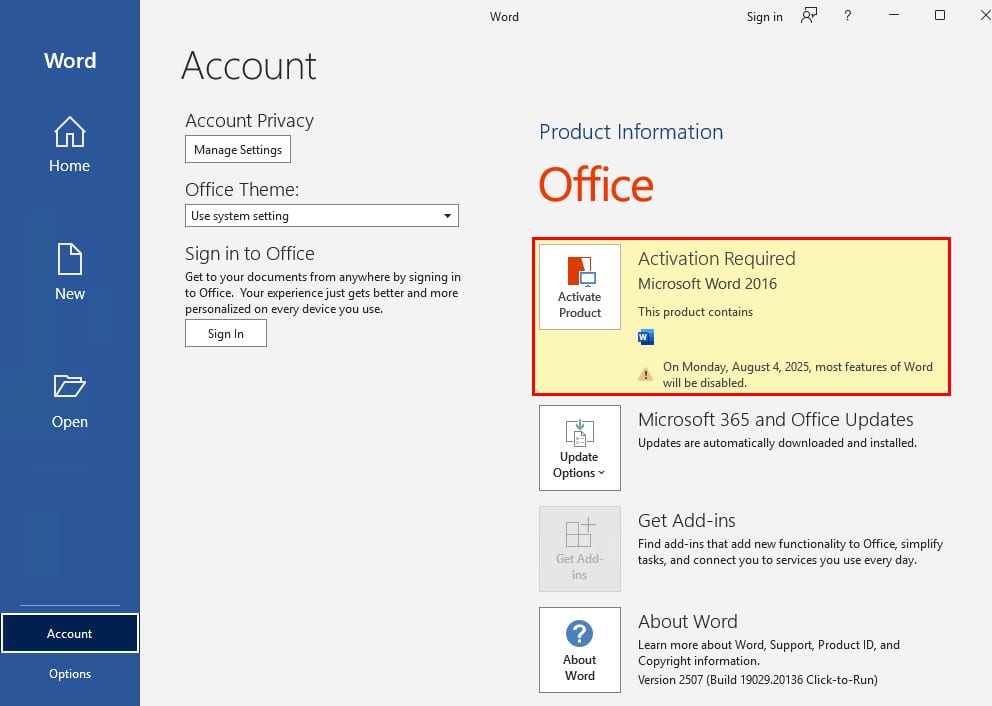Click the Activate Product icon button
The height and width of the screenshot is (706, 992).
point(580,287)
